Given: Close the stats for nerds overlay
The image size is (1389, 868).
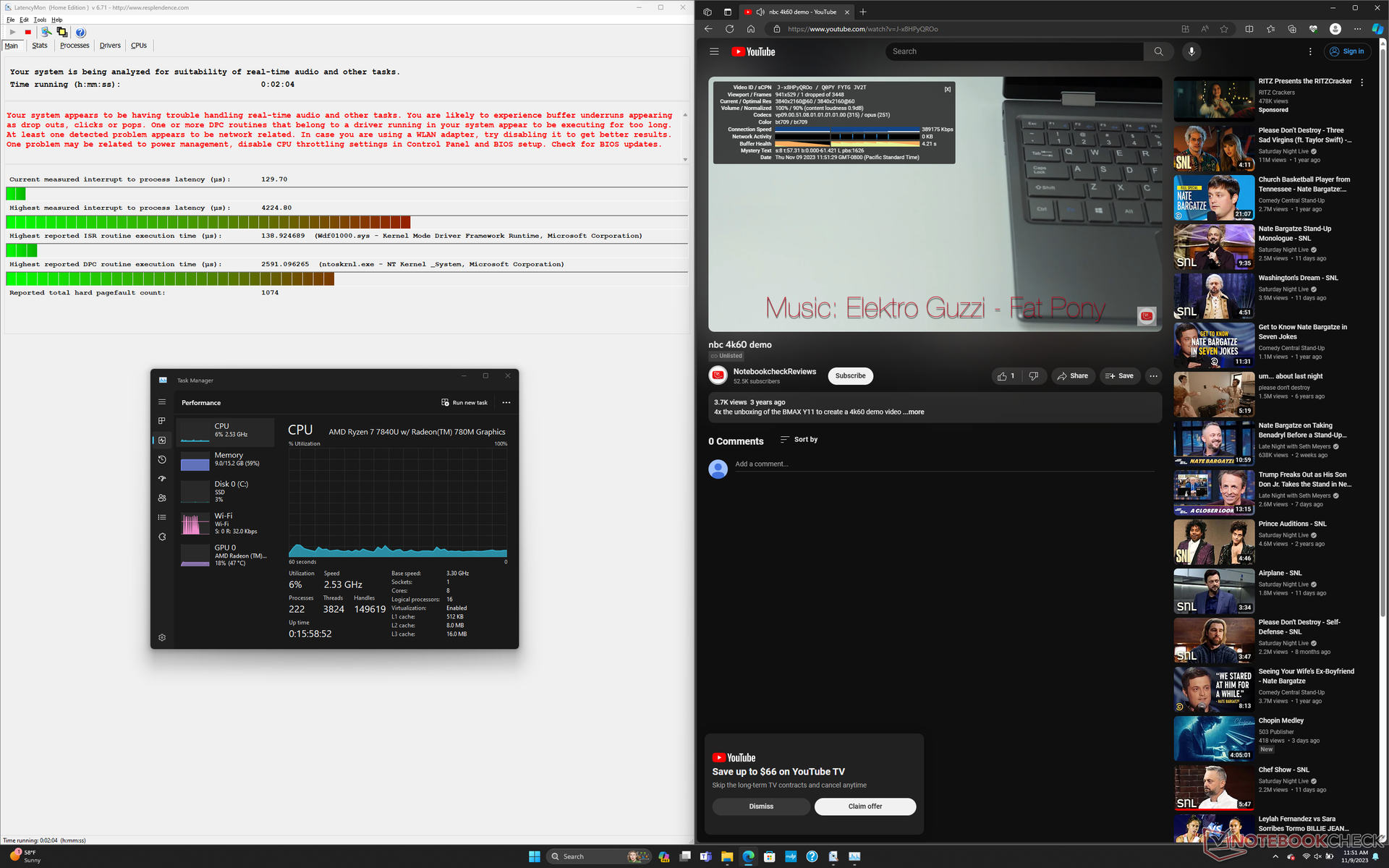Looking at the screenshot, I should tap(947, 90).
